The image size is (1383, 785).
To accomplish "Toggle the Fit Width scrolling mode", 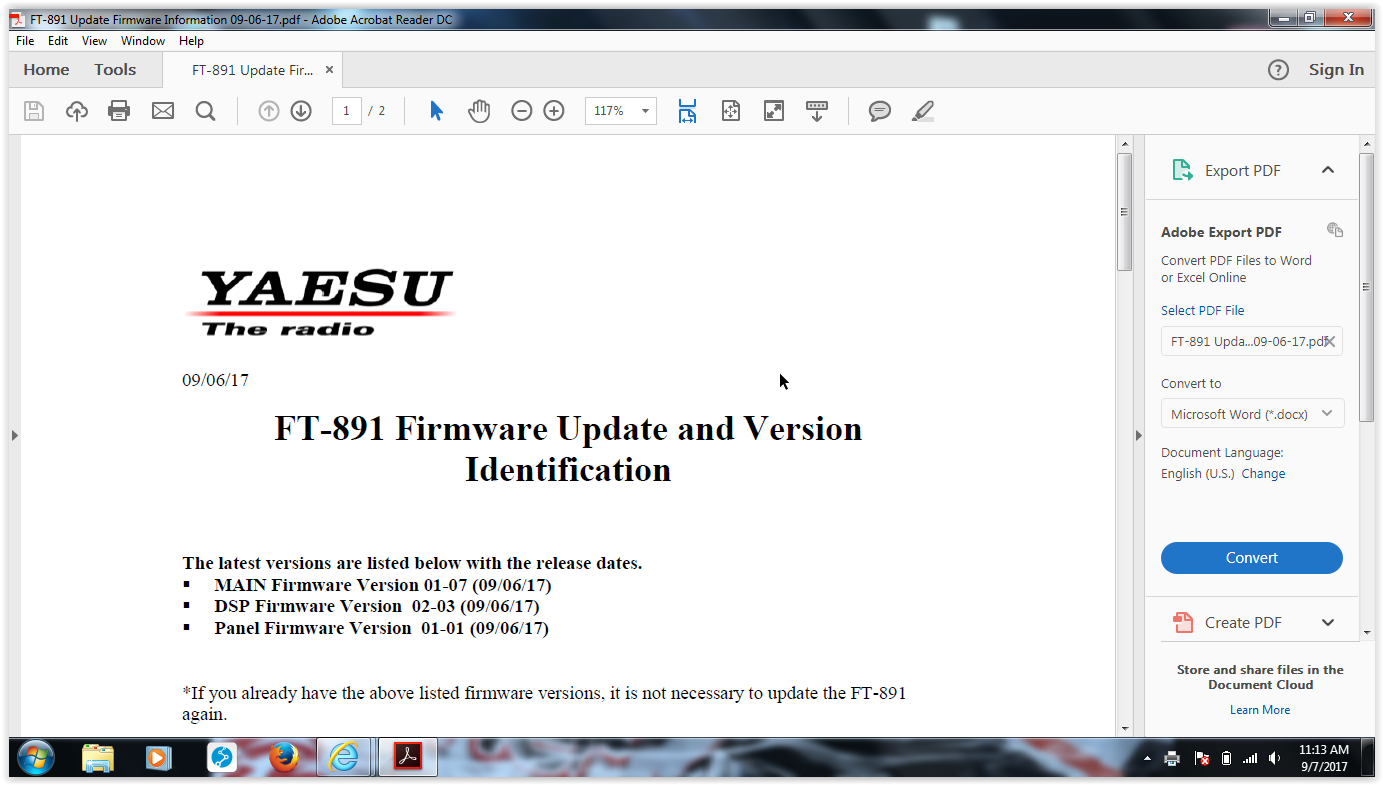I will (687, 111).
